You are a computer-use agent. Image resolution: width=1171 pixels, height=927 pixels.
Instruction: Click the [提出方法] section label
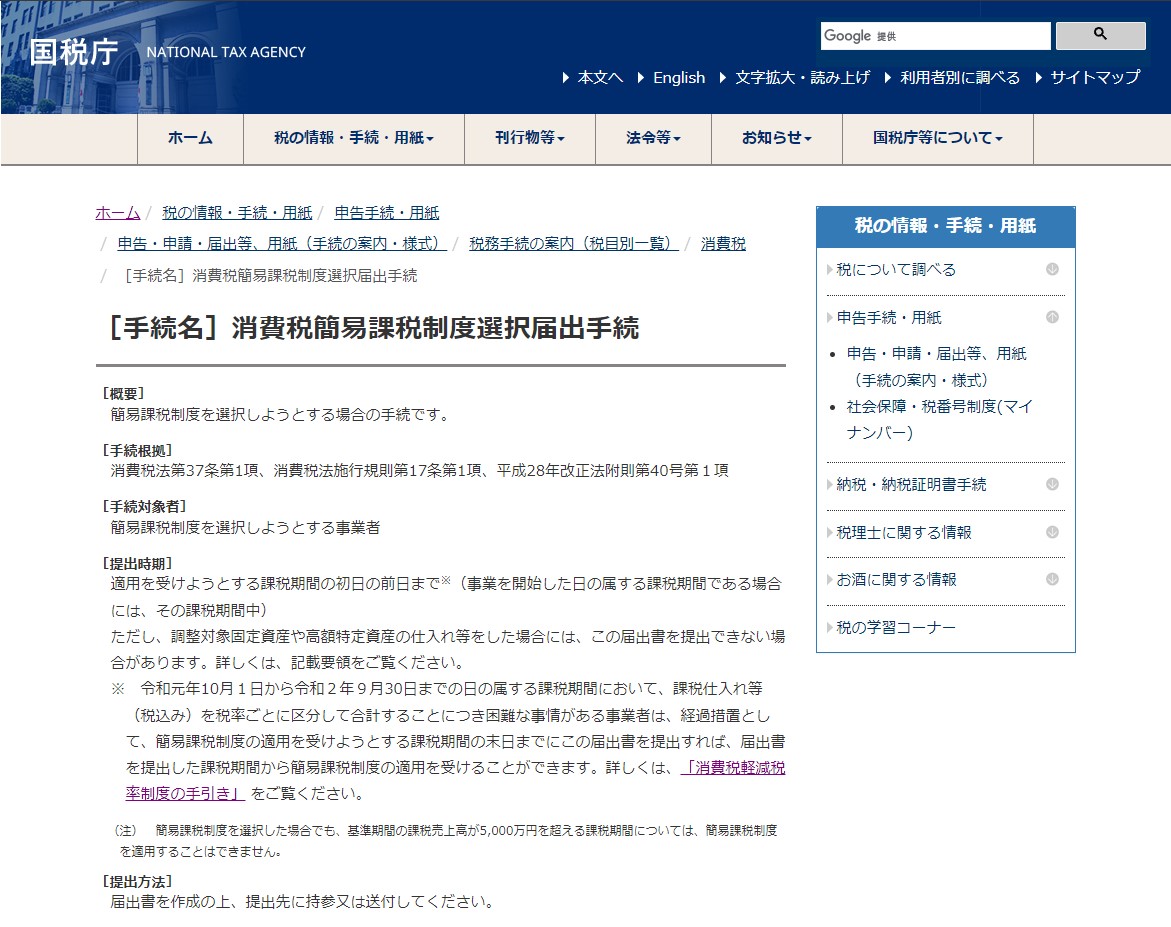tap(137, 882)
